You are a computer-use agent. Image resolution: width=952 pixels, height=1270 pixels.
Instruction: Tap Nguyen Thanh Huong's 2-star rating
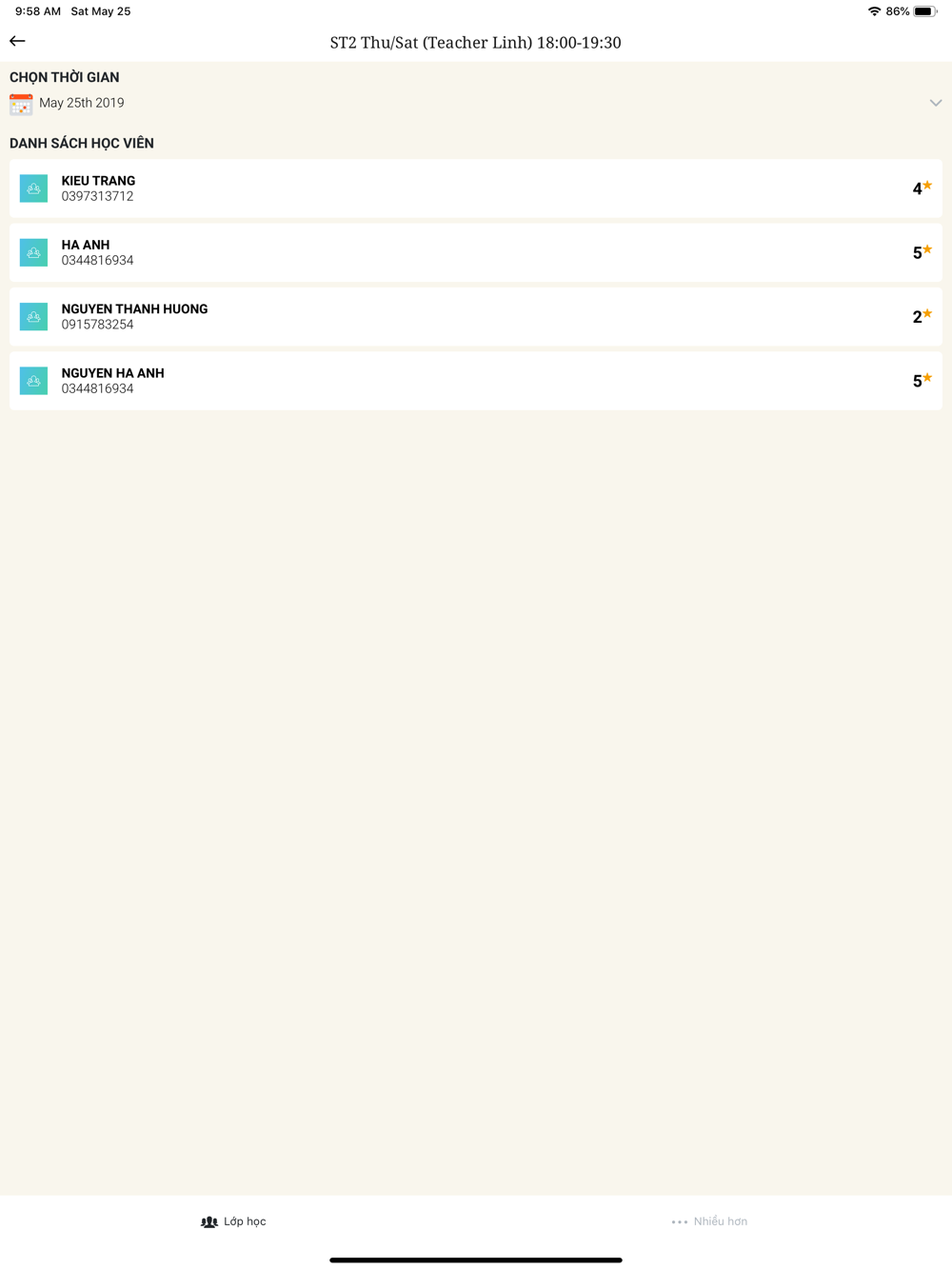[x=922, y=317]
